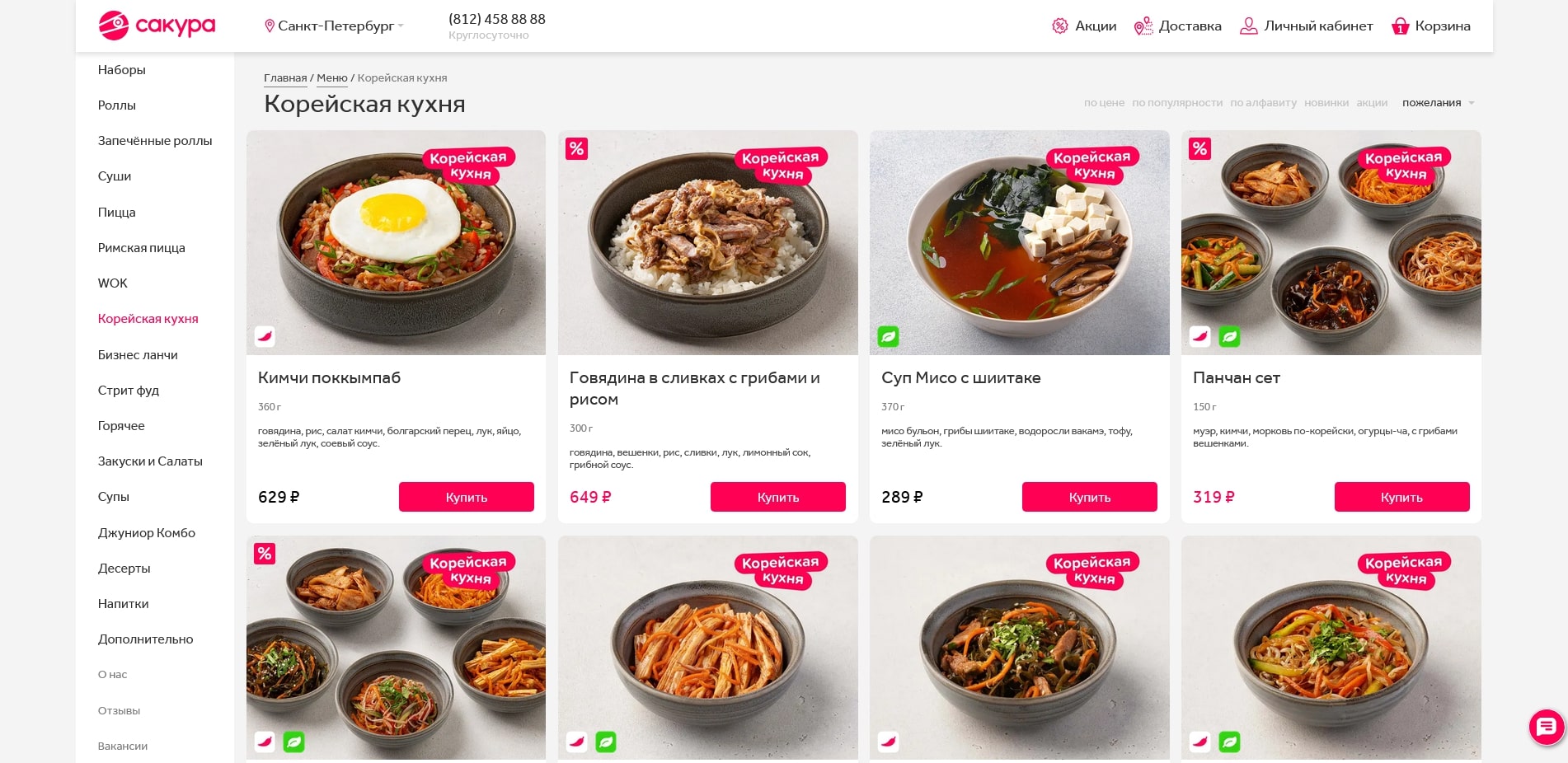
Task: Open the пожелания filter dropdown
Action: tap(1438, 103)
